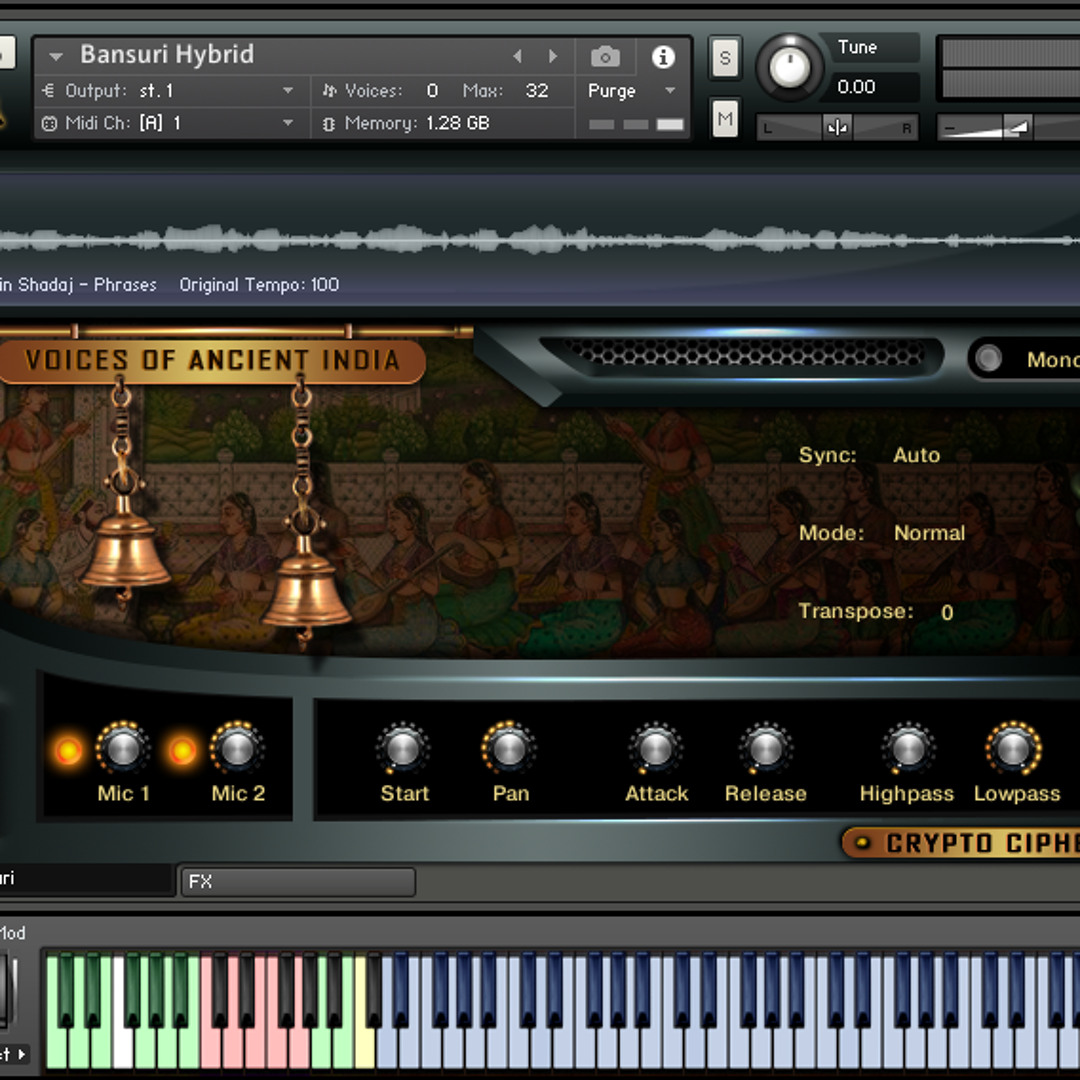Click the camera snapshot icon
1080x1080 pixels.
605,56
